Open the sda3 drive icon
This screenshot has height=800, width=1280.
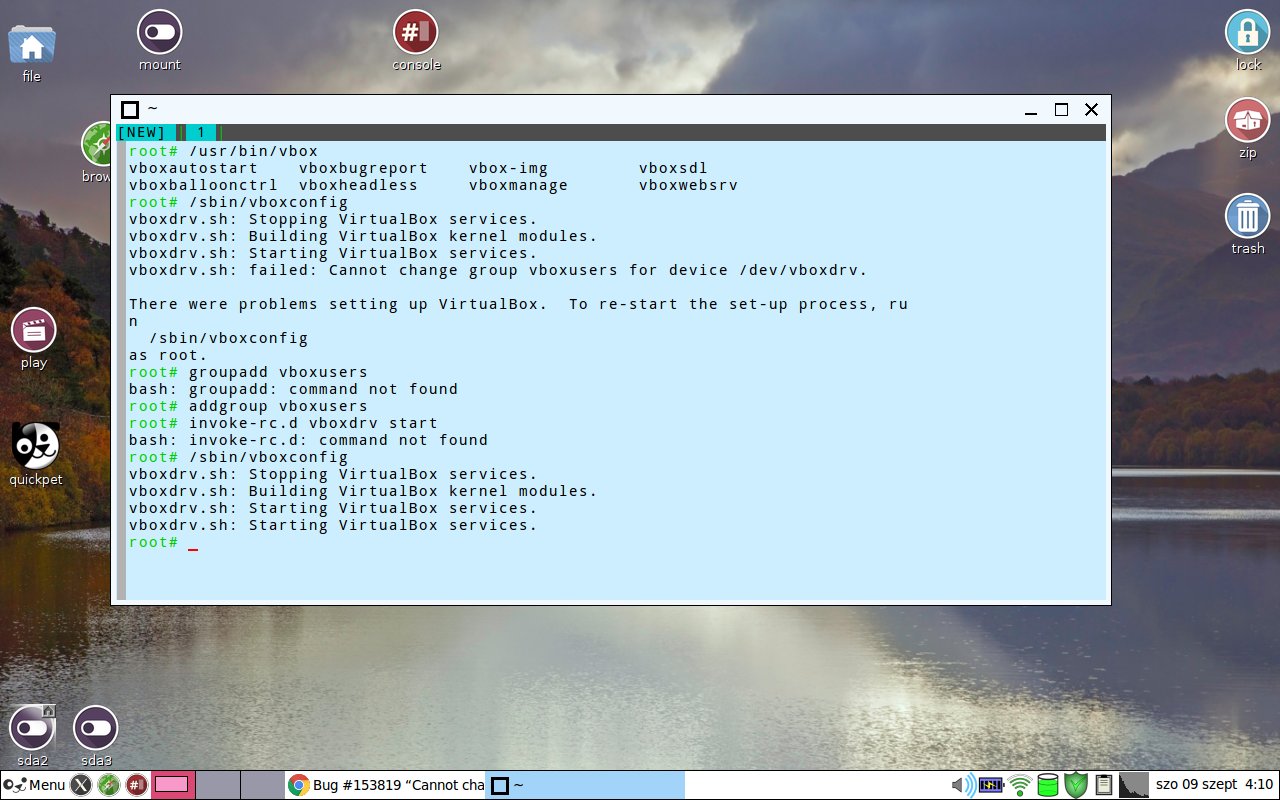tap(96, 728)
